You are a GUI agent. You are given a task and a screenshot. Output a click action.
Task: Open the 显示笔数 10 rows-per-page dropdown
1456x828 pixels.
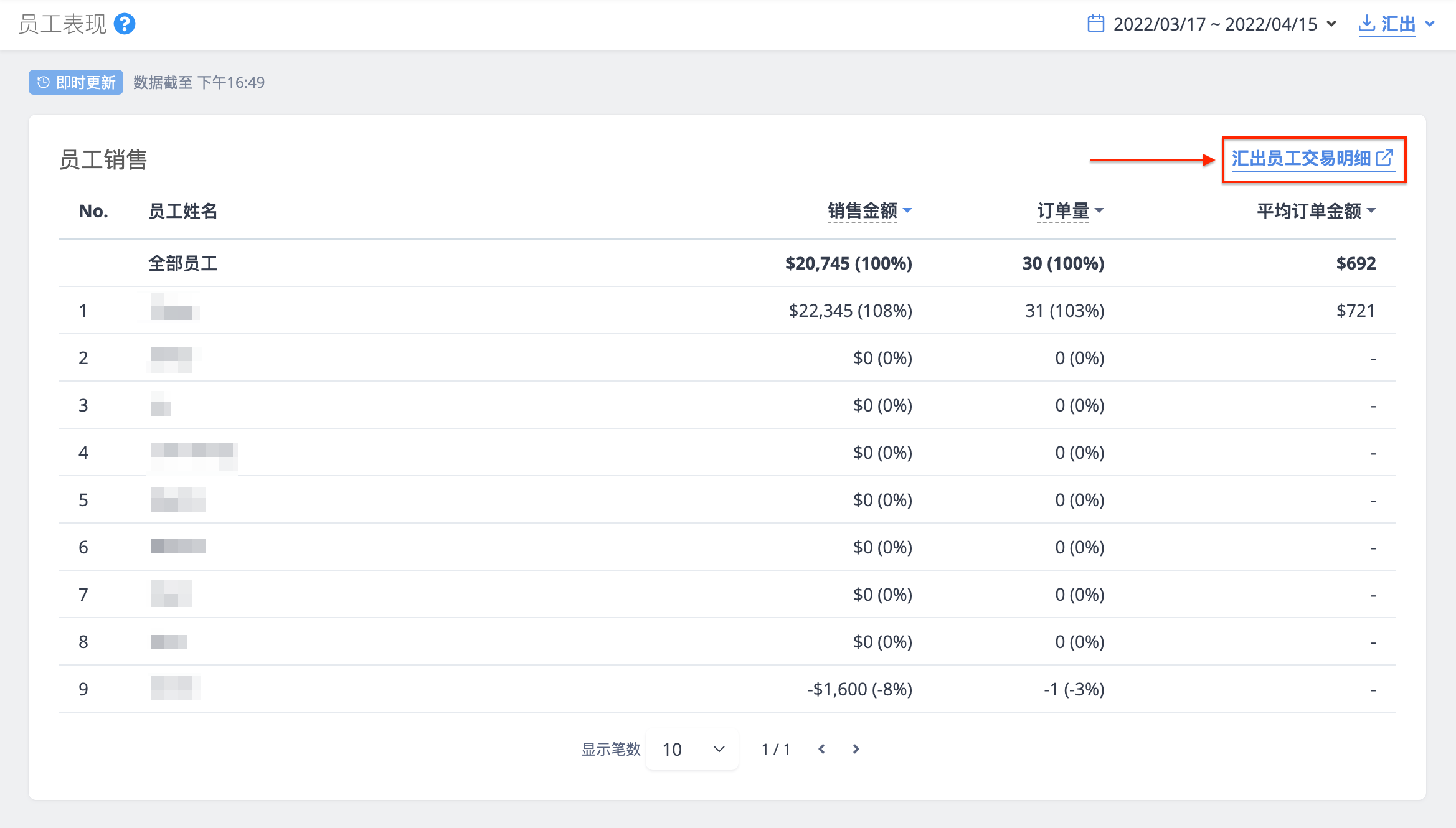tap(693, 749)
